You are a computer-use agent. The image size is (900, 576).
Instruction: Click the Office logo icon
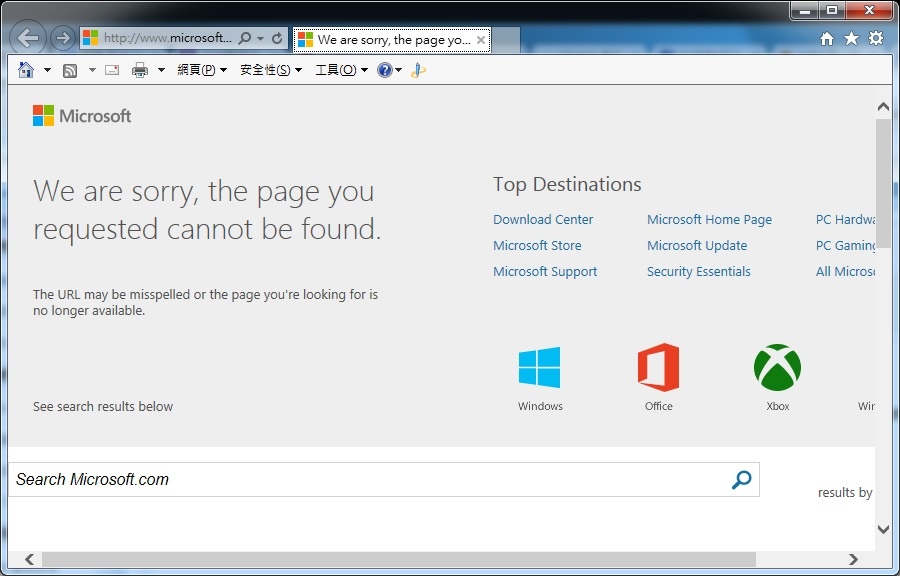(x=658, y=367)
